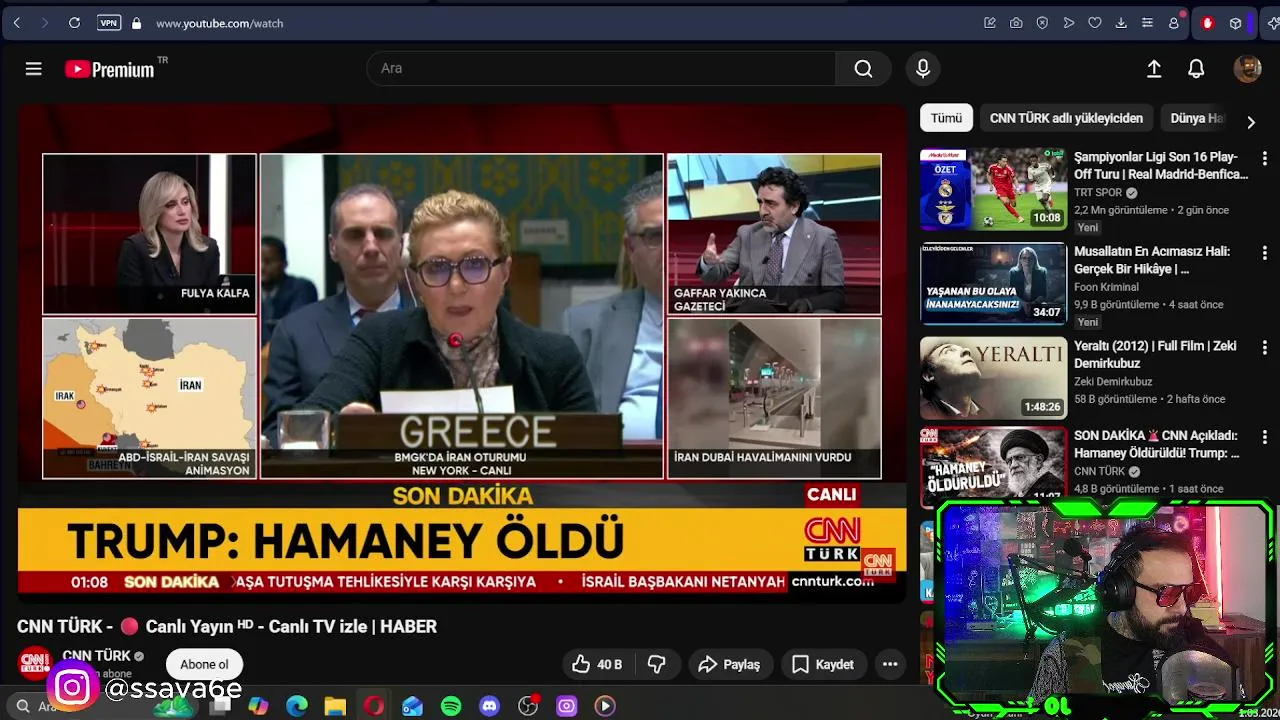Open OBS Studio from the taskbar
This screenshot has width=1280, height=720.
pos(528,706)
